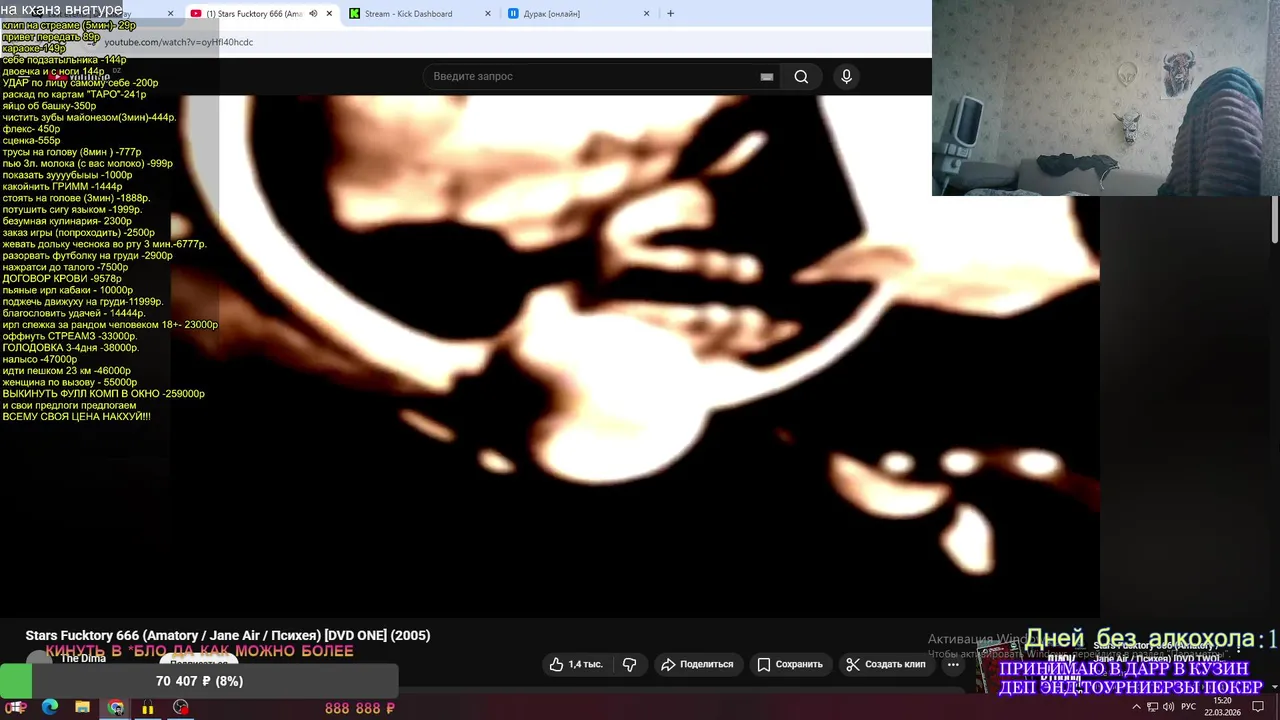Click price list line 'сценка-555р'

[x=32, y=140]
